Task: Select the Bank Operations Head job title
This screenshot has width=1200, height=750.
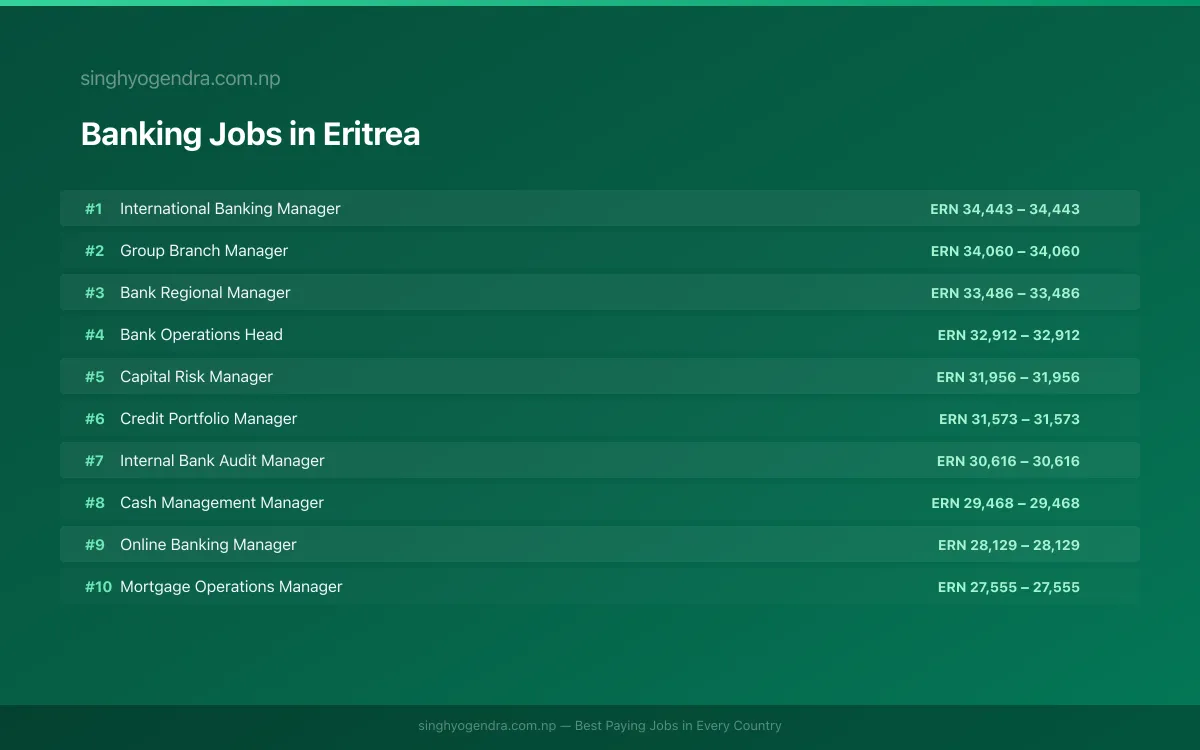Action: coord(201,335)
